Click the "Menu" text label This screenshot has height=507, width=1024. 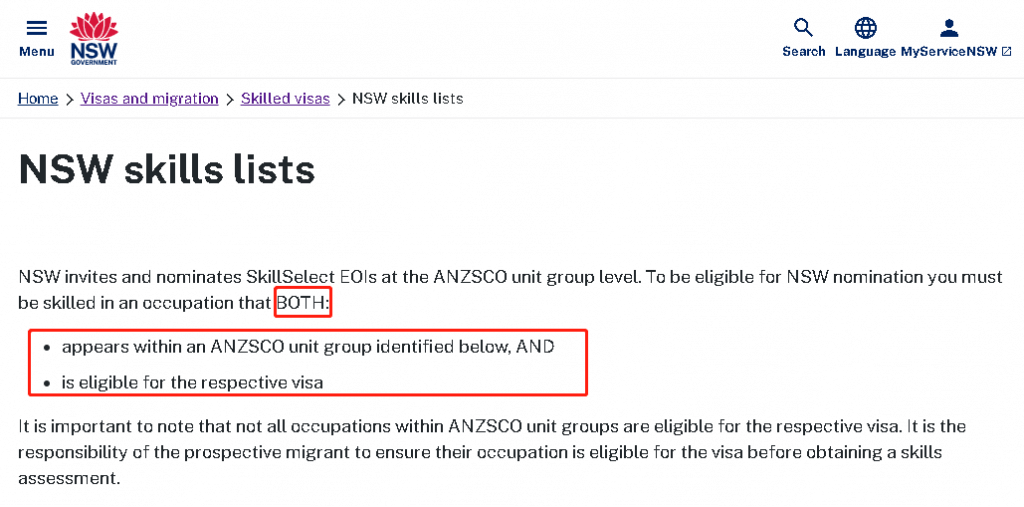[x=37, y=52]
